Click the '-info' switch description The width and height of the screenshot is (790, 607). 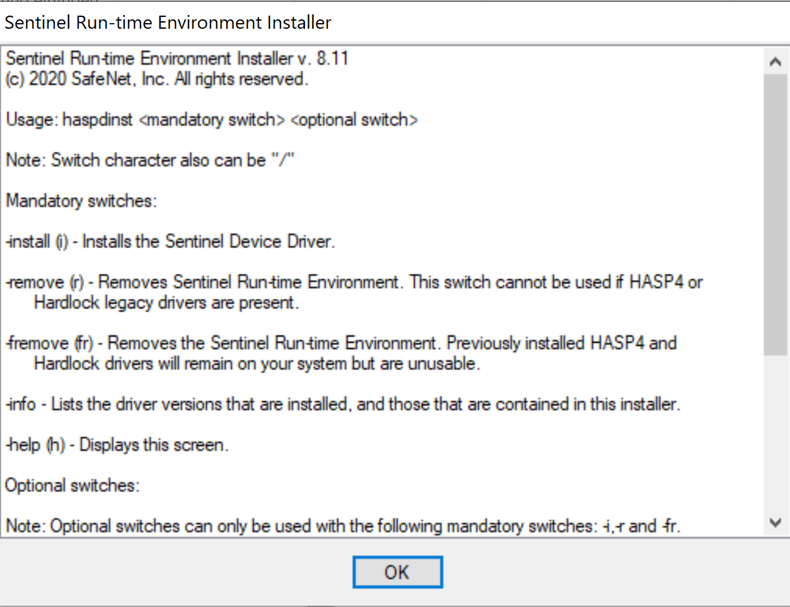click(345, 404)
